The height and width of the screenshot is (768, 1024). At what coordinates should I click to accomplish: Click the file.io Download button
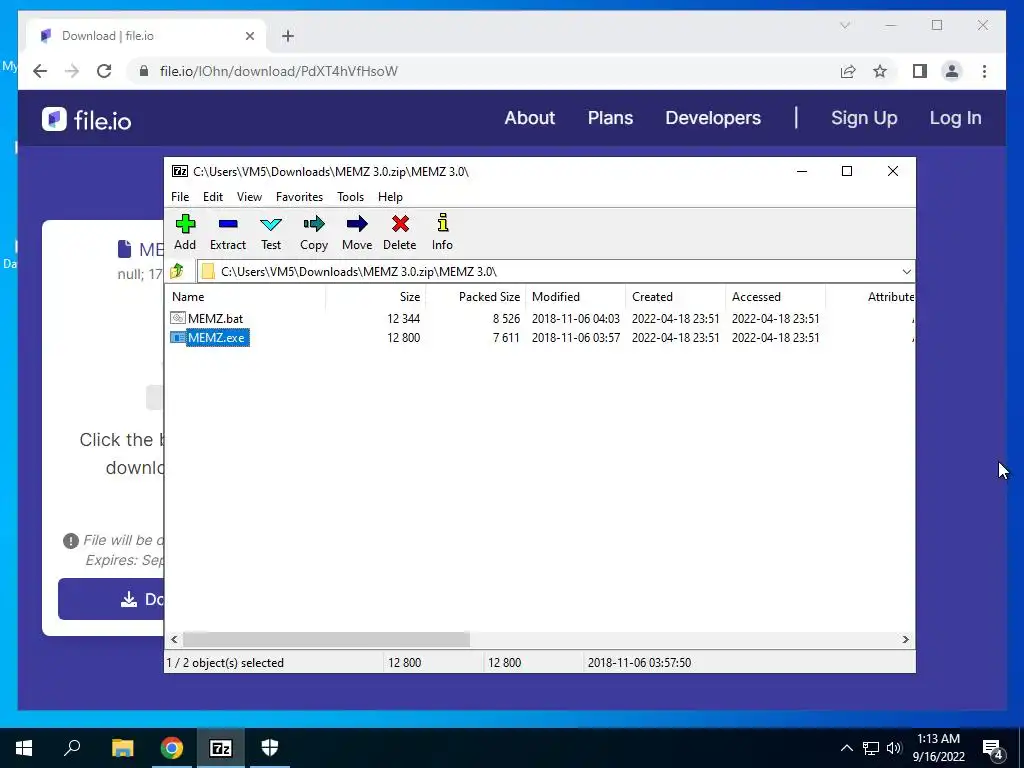pos(111,599)
